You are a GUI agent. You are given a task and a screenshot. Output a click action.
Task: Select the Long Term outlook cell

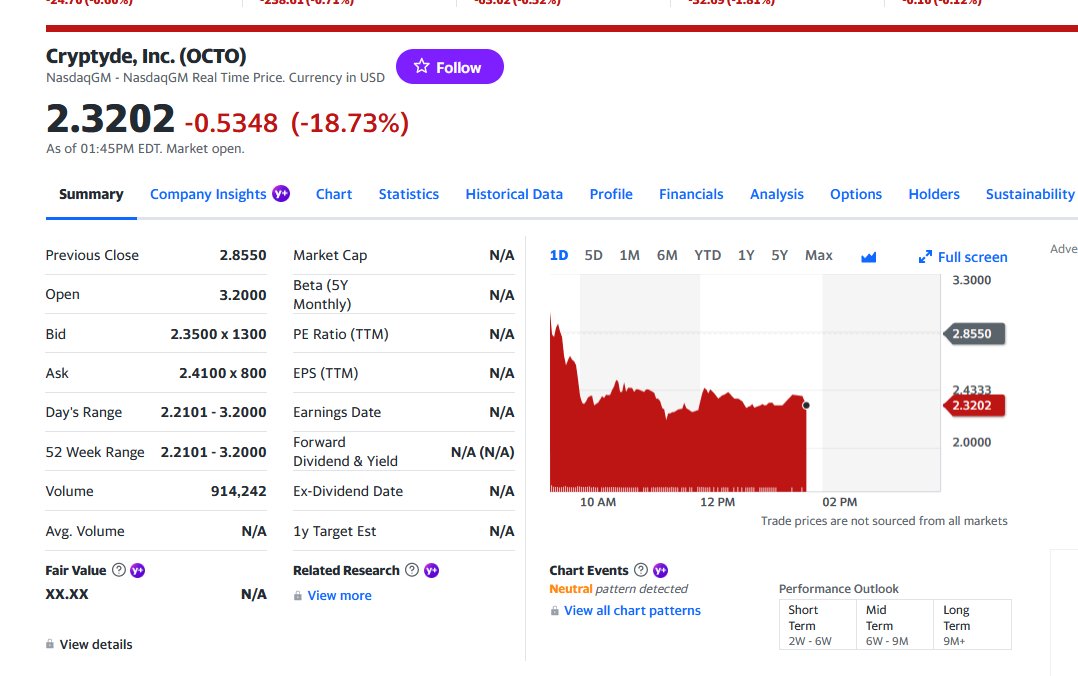pos(972,624)
